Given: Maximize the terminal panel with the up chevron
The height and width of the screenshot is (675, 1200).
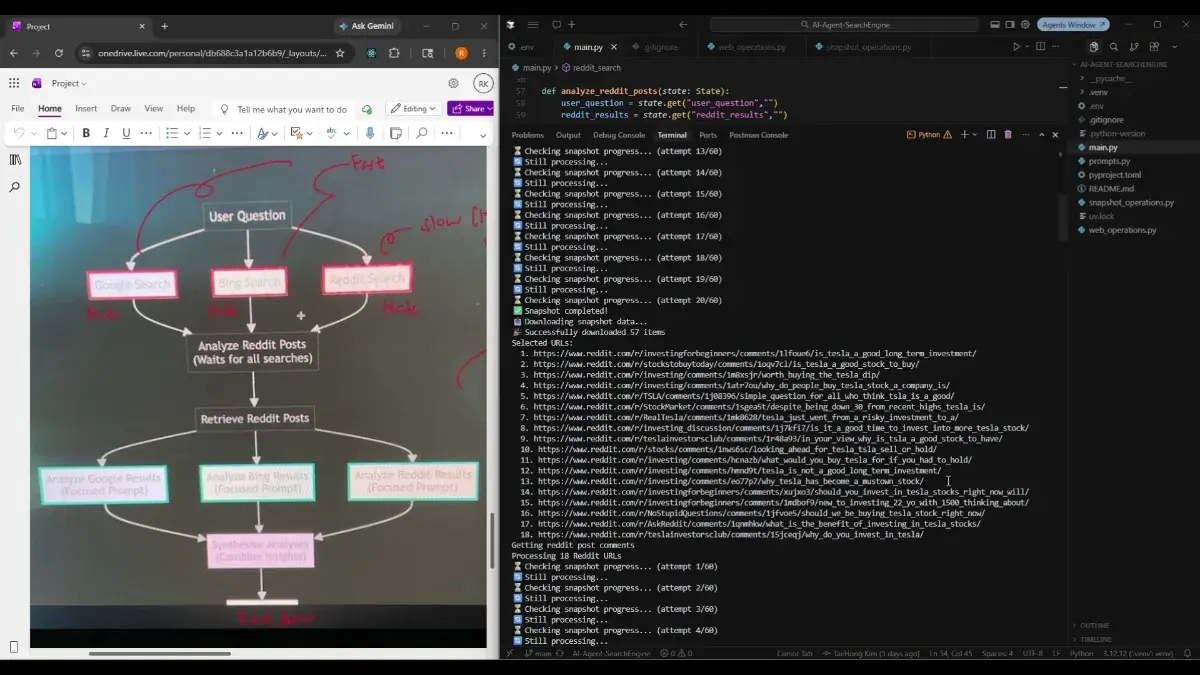Looking at the screenshot, I should 1041,135.
